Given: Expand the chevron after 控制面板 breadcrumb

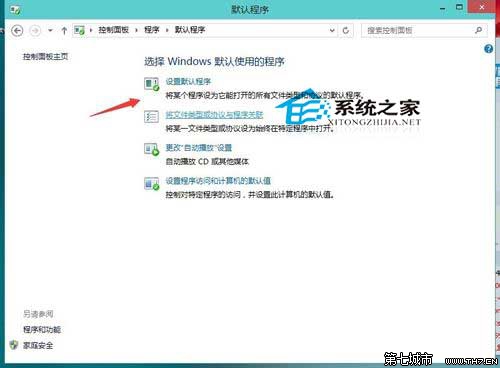Looking at the screenshot, I should coord(136,30).
